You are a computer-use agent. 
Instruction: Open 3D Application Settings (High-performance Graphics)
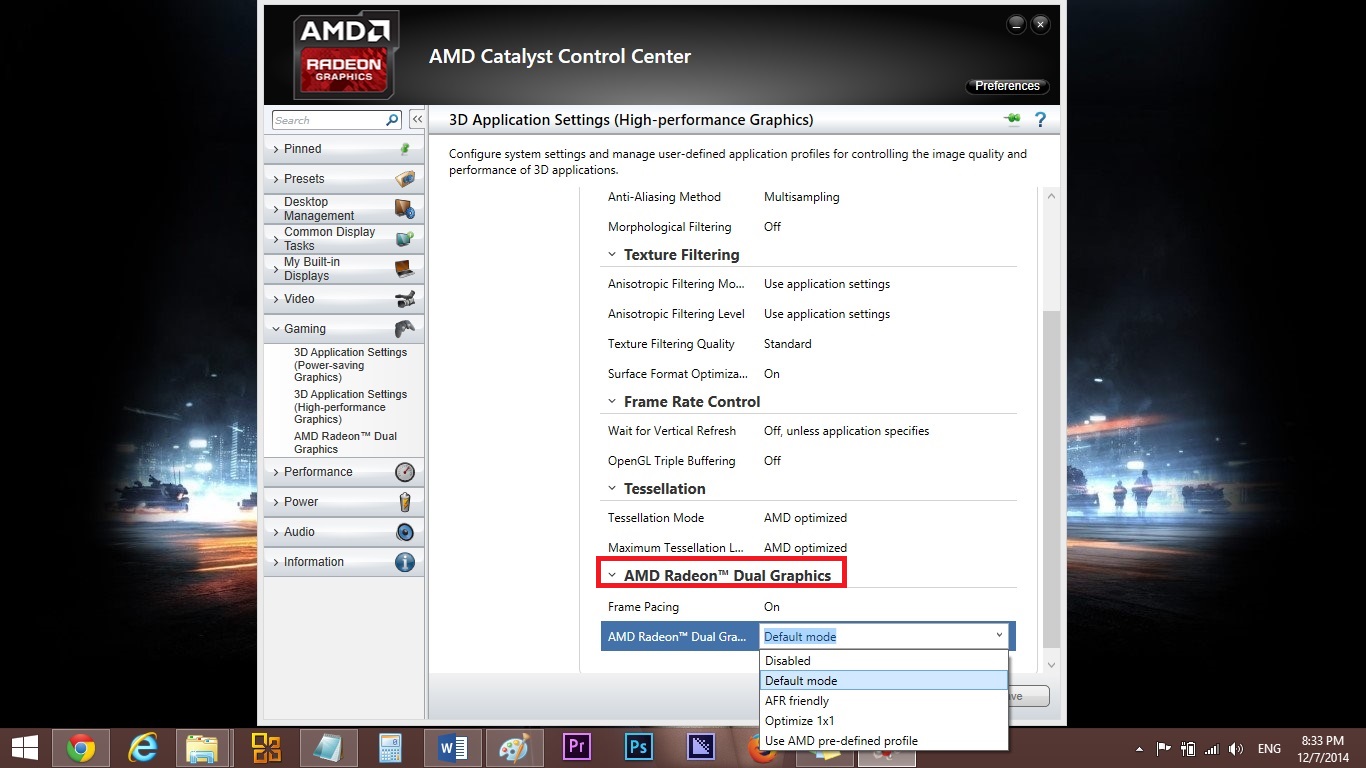[350, 407]
